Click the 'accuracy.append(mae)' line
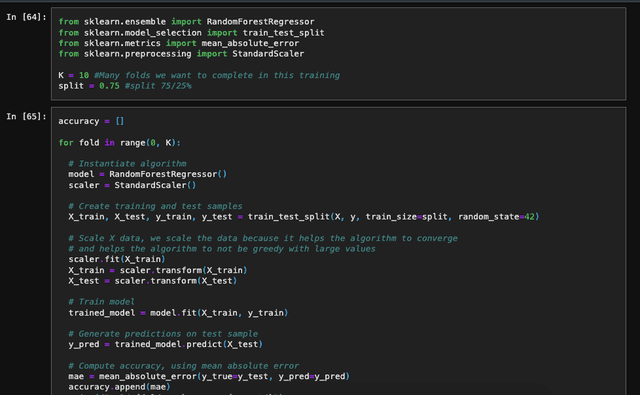Screen dimensions: 640x395 pyautogui.click(x=119, y=387)
